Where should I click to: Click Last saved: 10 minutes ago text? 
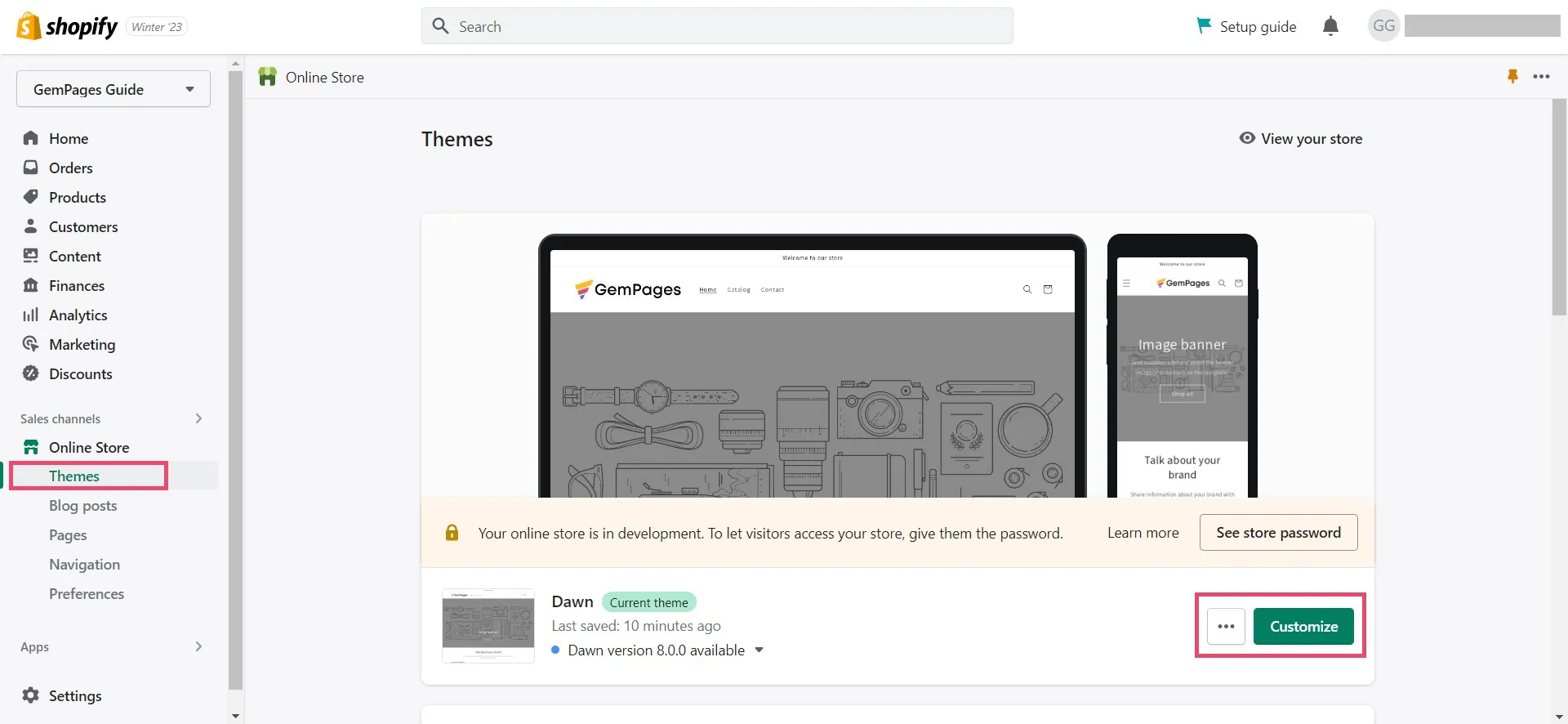[636, 626]
